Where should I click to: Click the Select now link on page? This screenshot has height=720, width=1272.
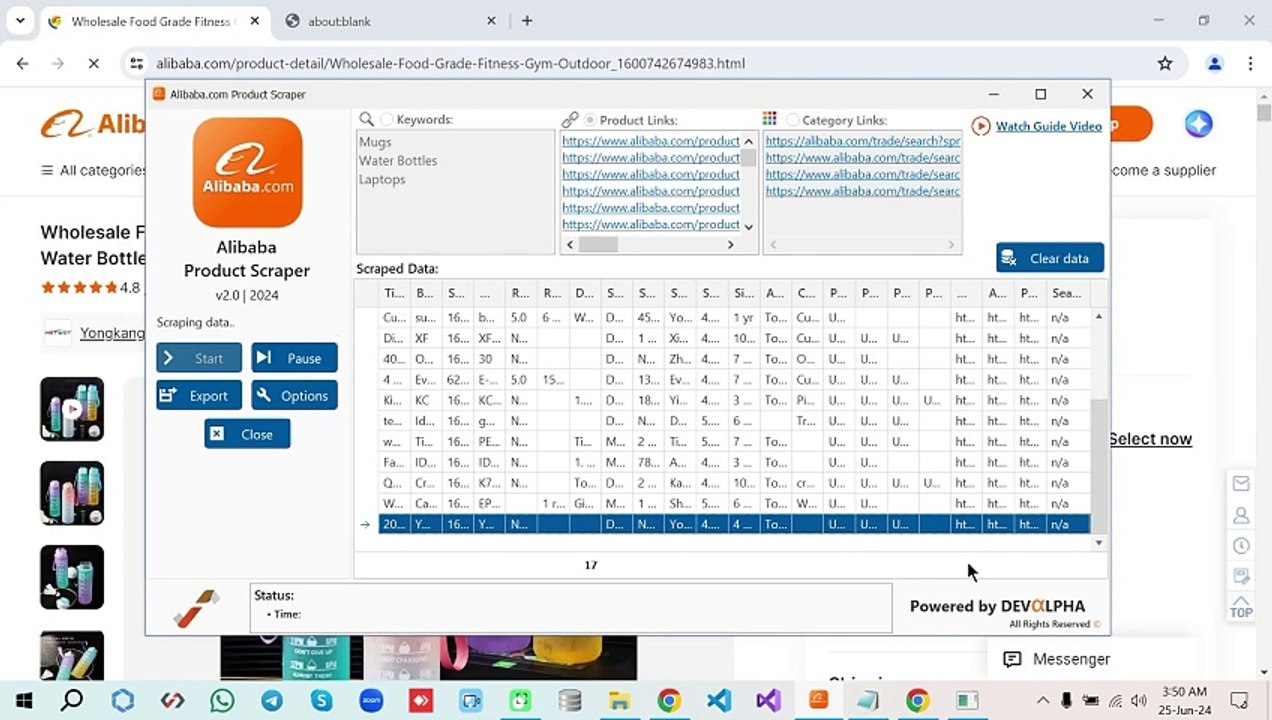1150,439
